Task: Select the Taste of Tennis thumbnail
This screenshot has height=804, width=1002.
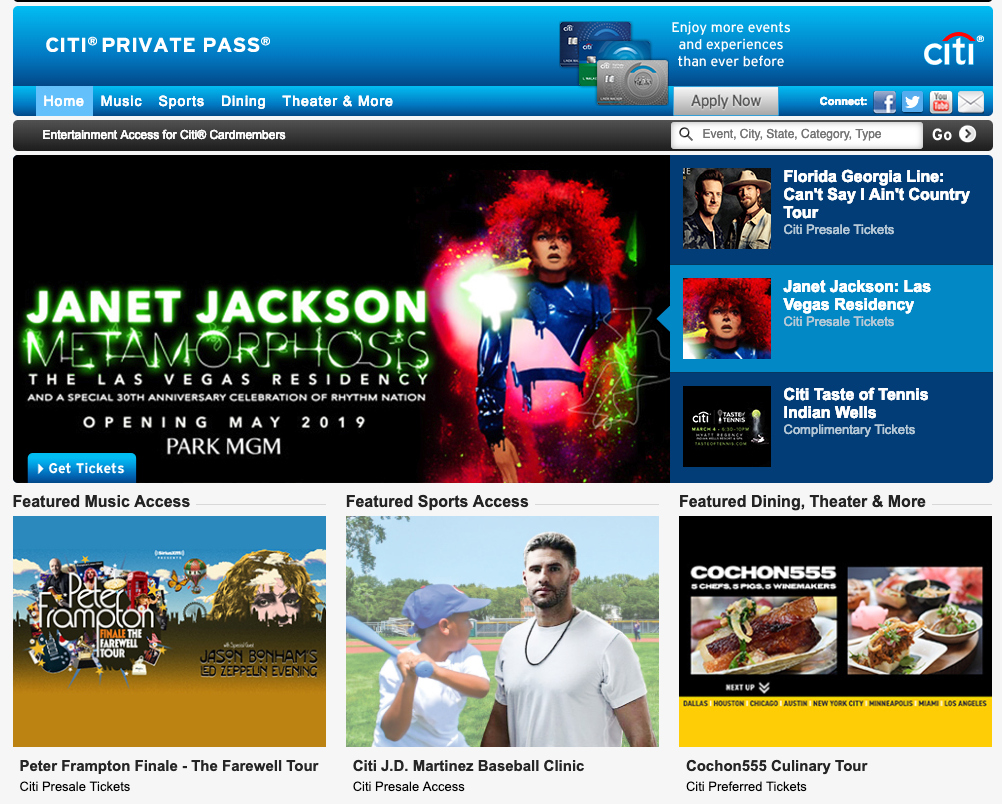Action: point(727,426)
